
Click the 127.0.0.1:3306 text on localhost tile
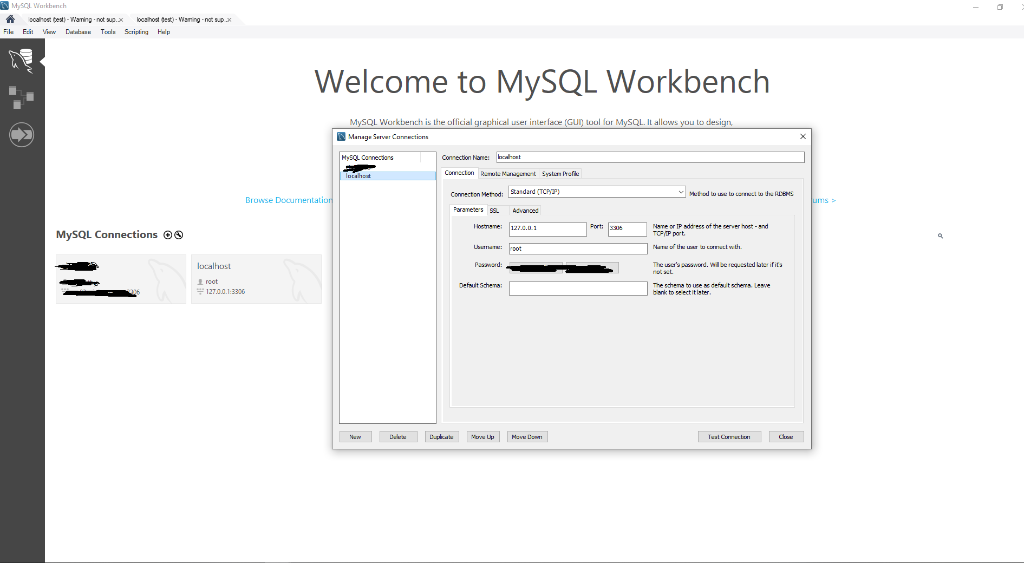tap(225, 292)
